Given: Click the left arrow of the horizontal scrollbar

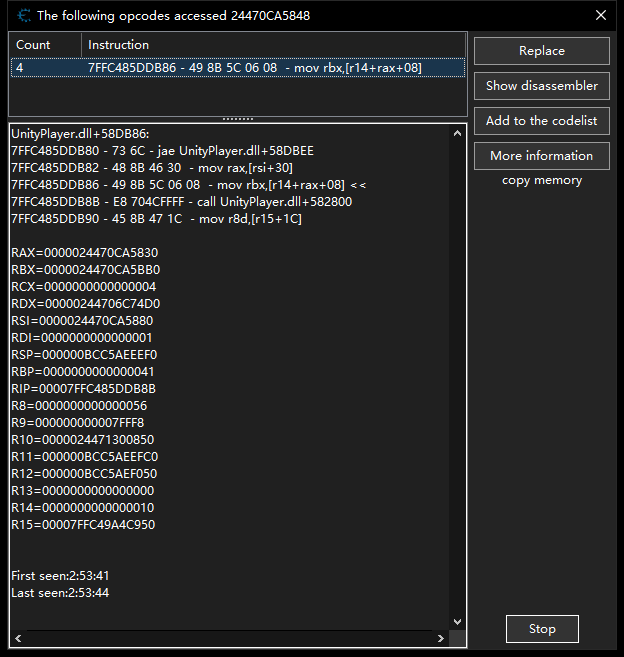Looking at the screenshot, I should pos(18,638).
